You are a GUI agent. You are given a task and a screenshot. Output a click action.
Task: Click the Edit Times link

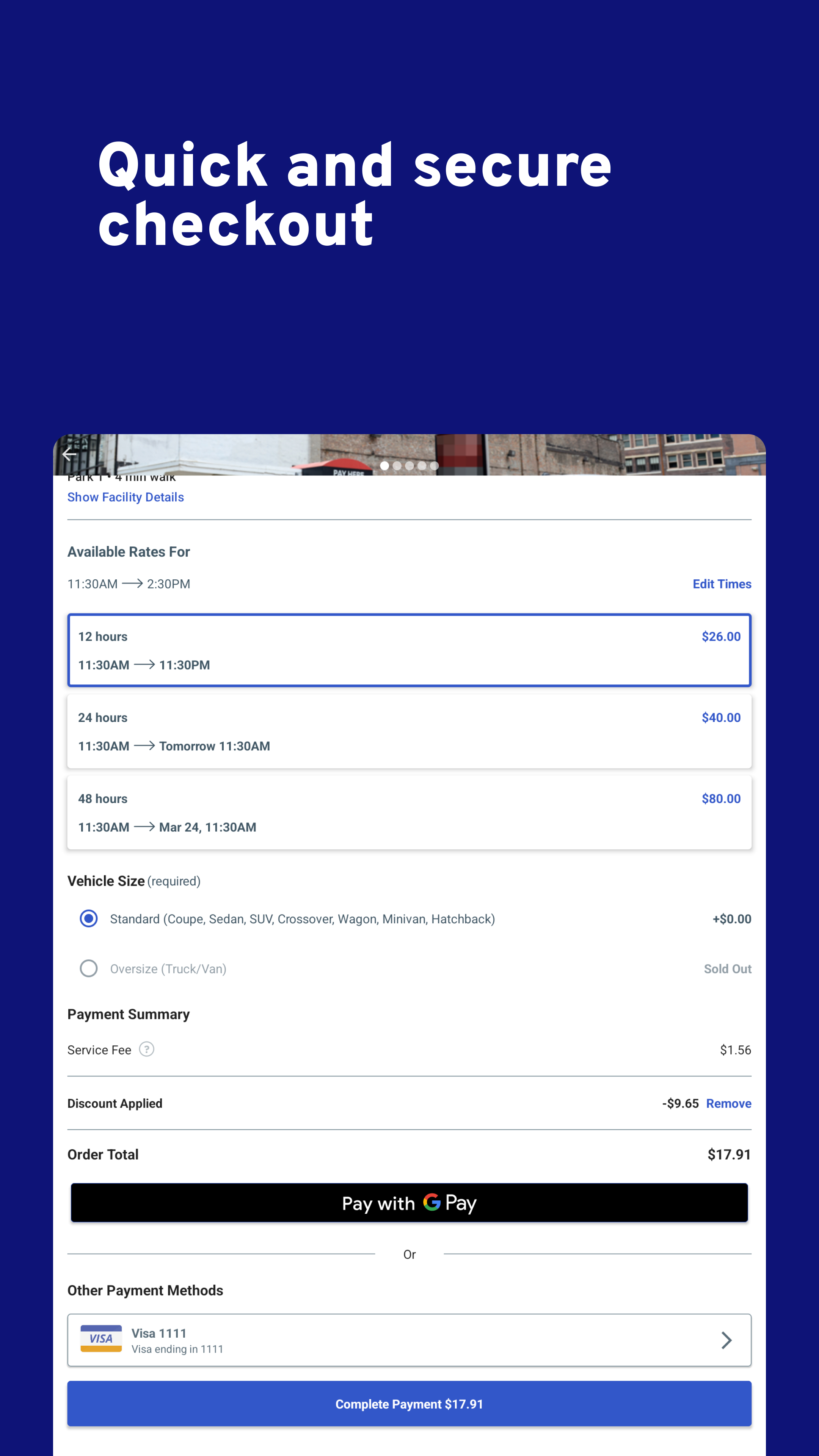tap(721, 584)
